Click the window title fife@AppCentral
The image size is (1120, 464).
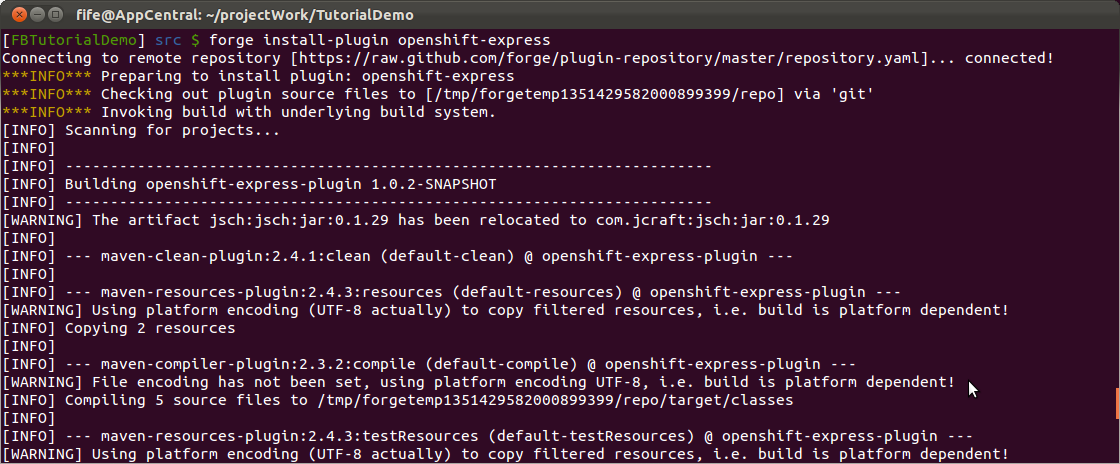[244, 15]
